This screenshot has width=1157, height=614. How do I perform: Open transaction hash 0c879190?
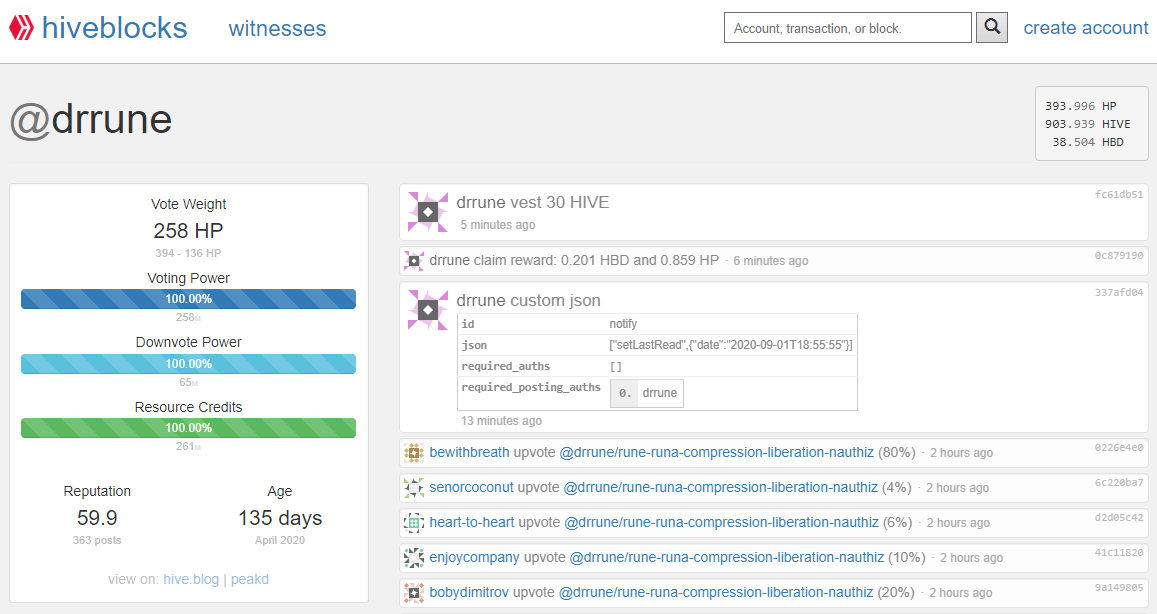[1119, 256]
